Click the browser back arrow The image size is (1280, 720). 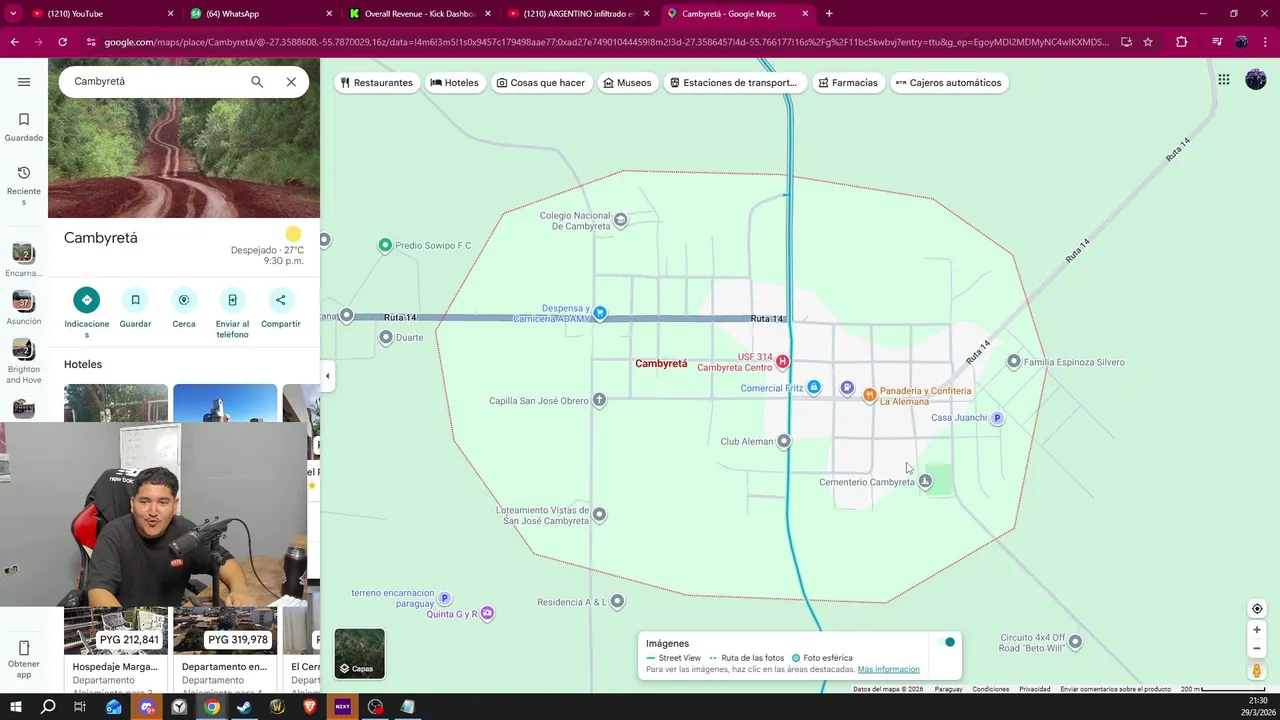(14, 42)
